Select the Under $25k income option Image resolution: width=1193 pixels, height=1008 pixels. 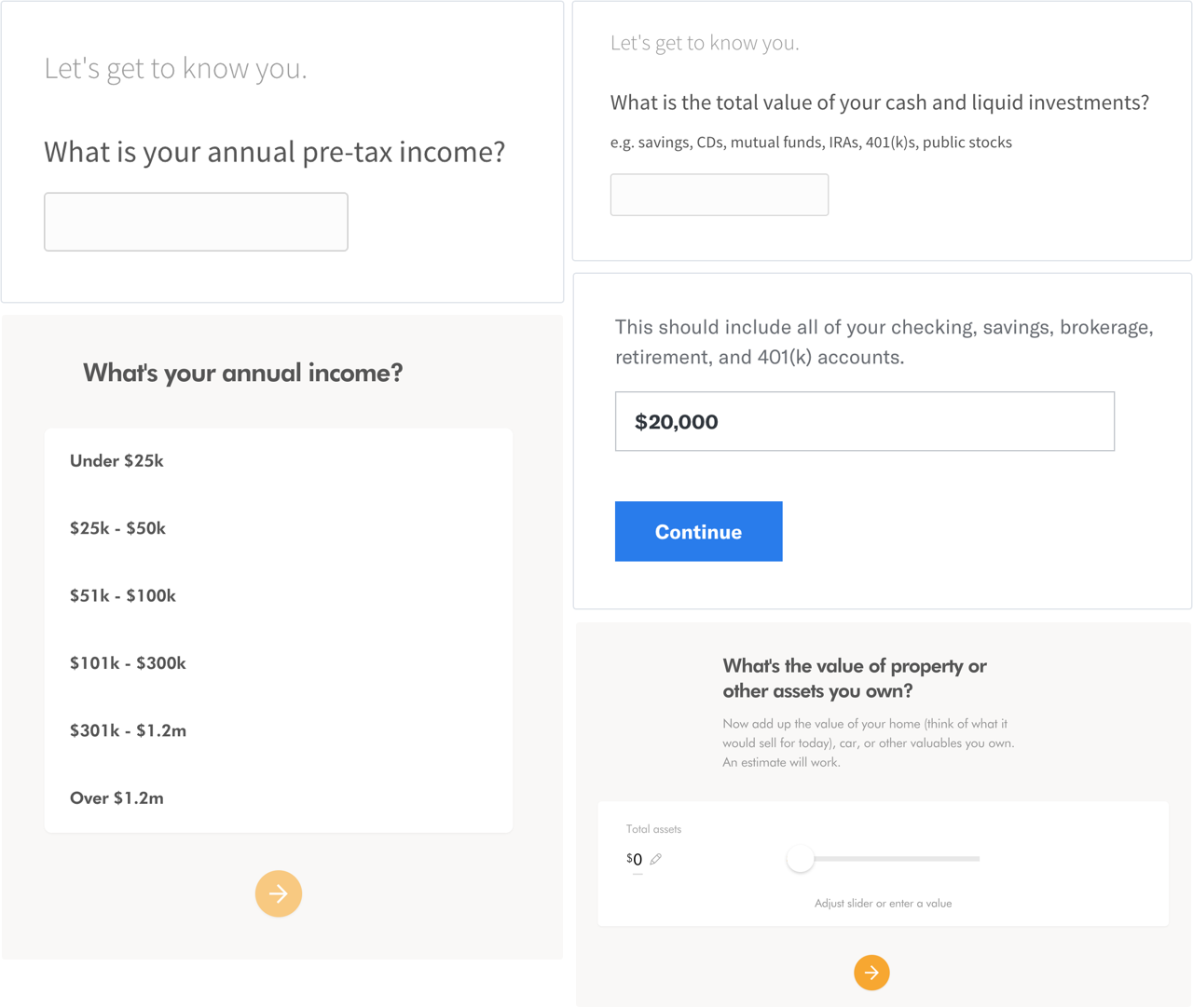pos(117,461)
